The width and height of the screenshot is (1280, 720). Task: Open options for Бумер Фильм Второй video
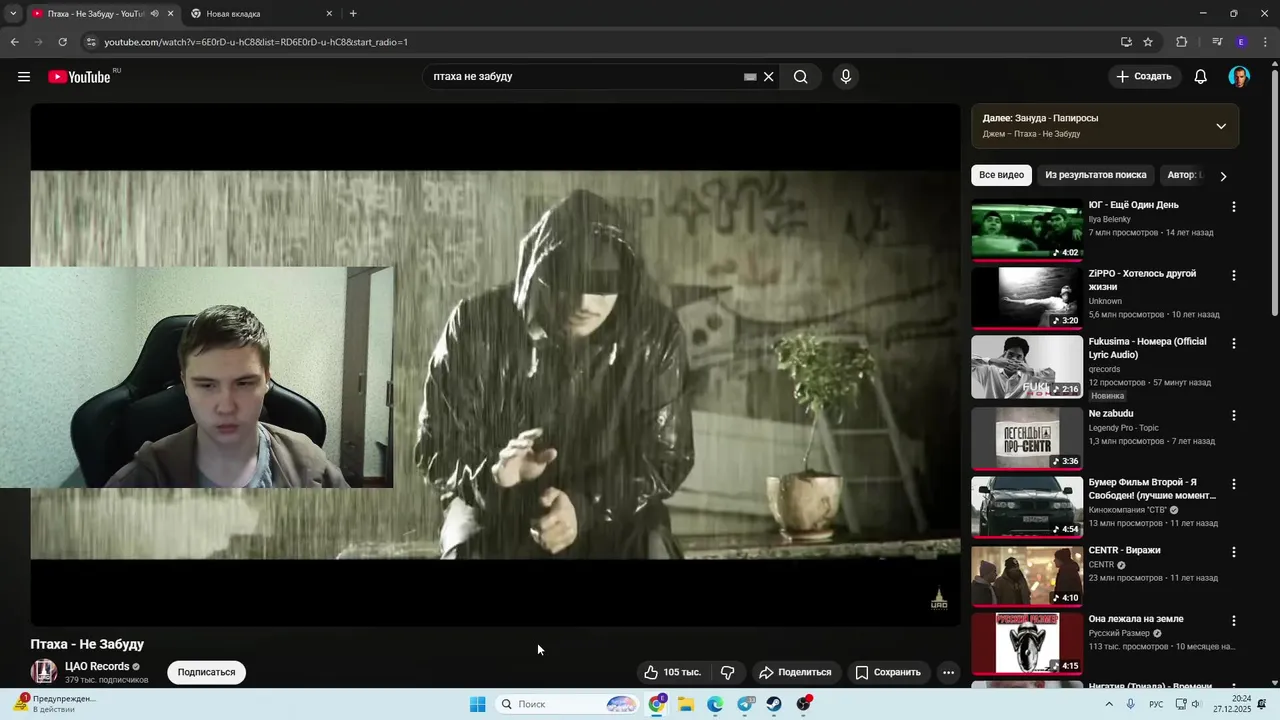click(1233, 484)
